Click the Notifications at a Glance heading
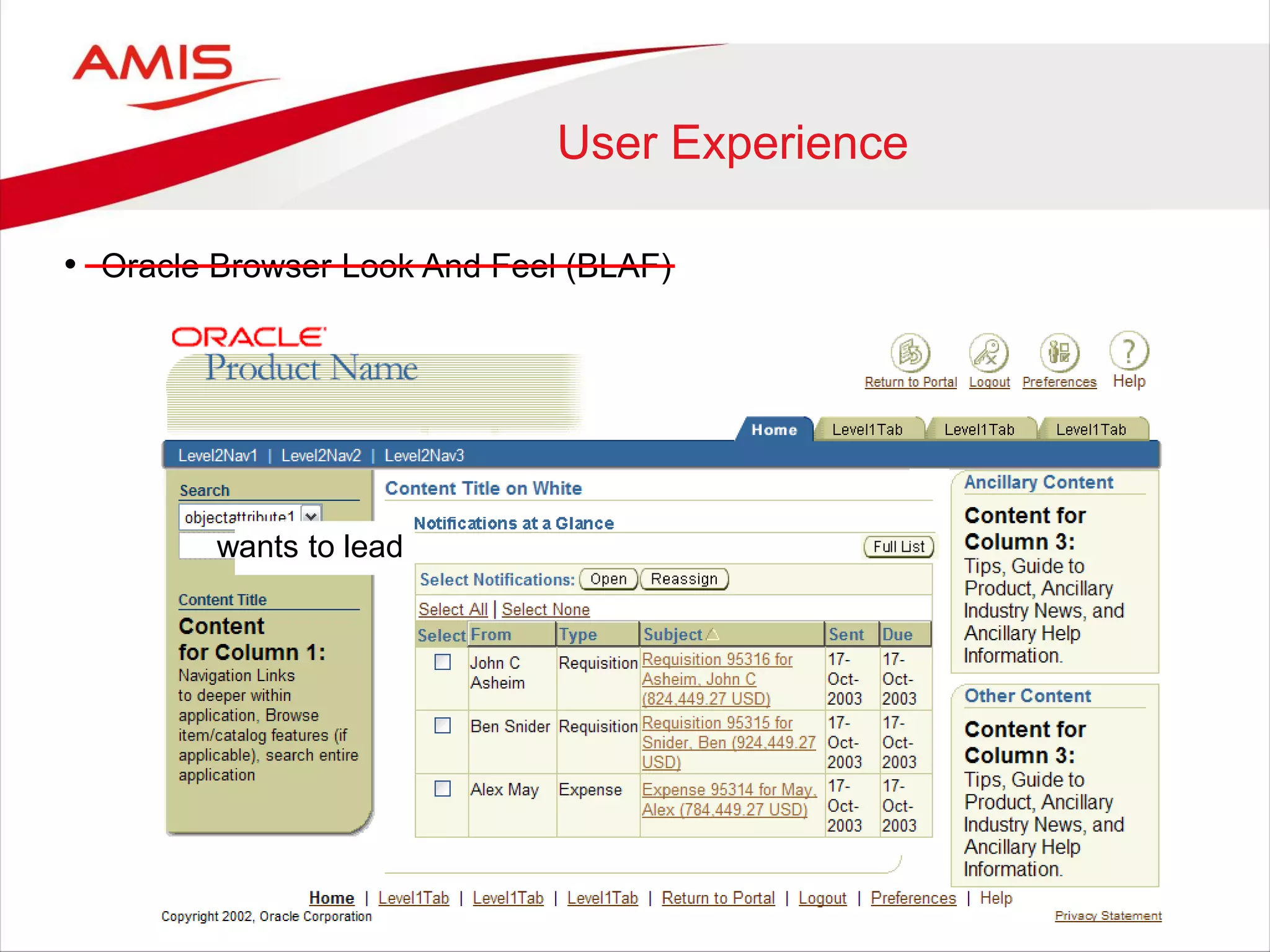This screenshot has width=1270, height=952. pyautogui.click(x=513, y=524)
